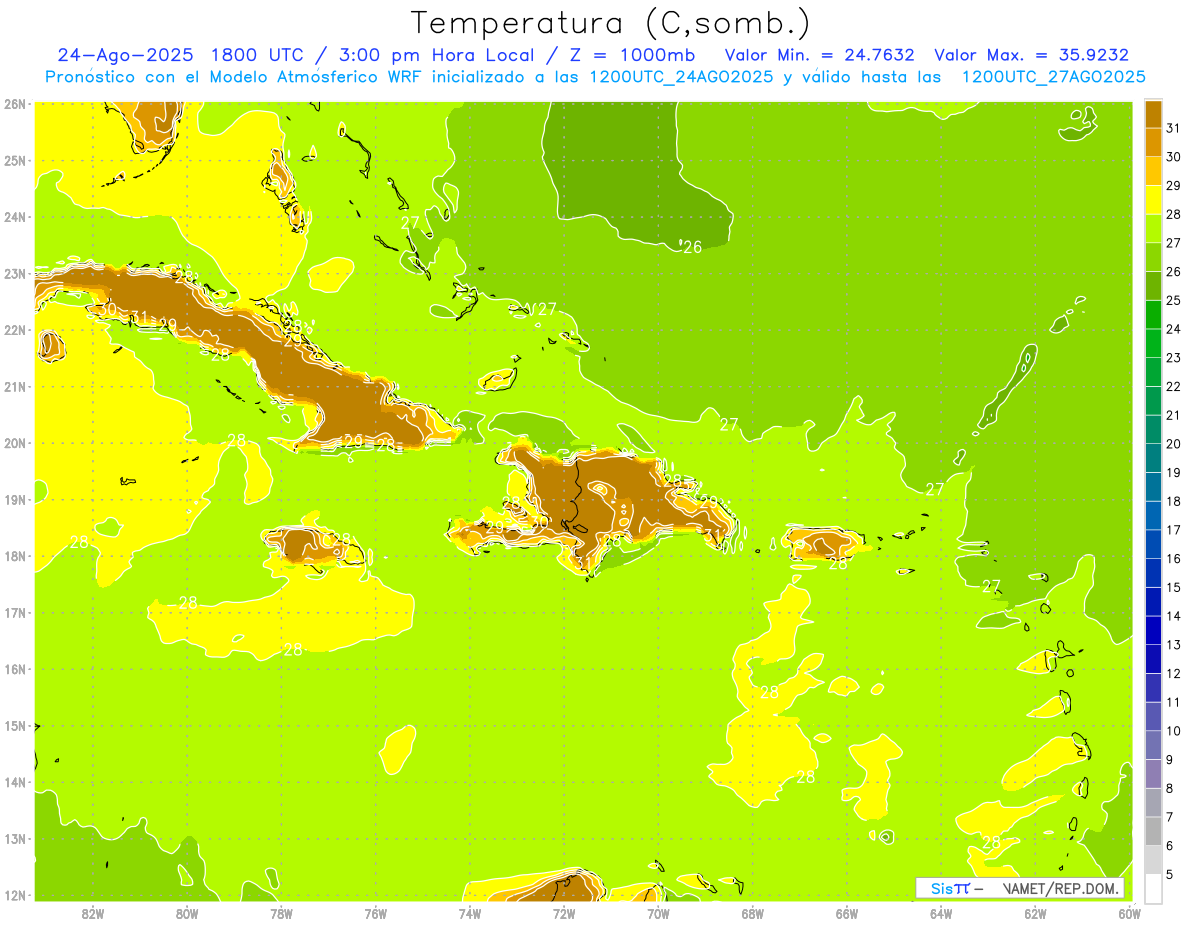Click the 15N latitude axis label
Screen dimensions: 1200x927
pos(15,726)
